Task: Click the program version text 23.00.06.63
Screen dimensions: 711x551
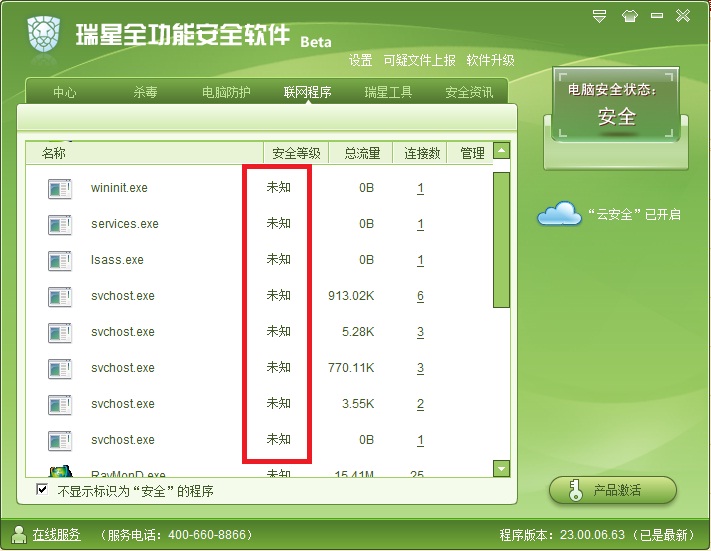Action: tap(592, 535)
